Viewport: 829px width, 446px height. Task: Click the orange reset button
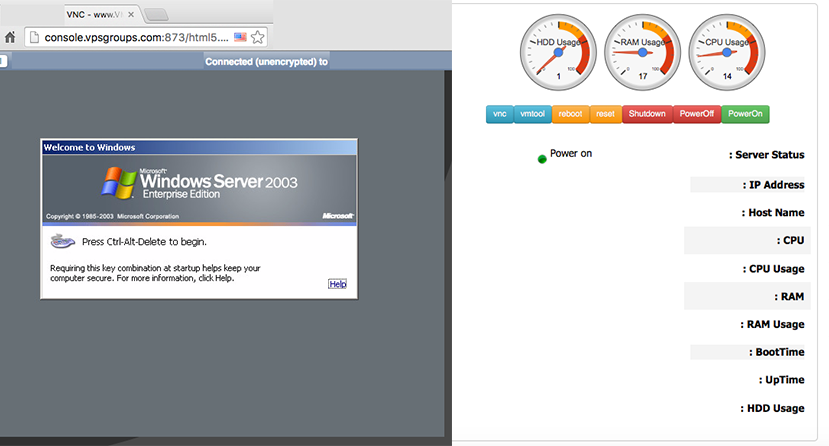[605, 114]
